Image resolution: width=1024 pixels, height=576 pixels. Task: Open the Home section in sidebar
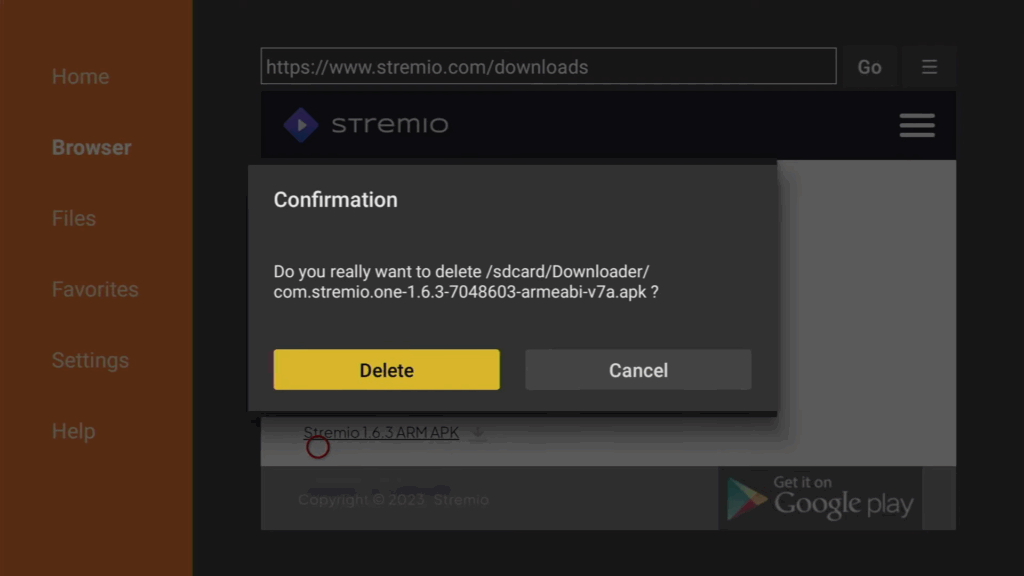tap(80, 76)
